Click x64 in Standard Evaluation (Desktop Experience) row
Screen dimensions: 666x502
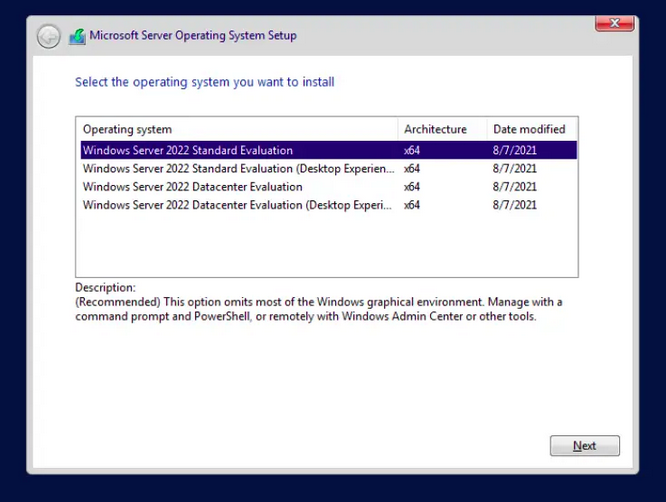[412, 169]
